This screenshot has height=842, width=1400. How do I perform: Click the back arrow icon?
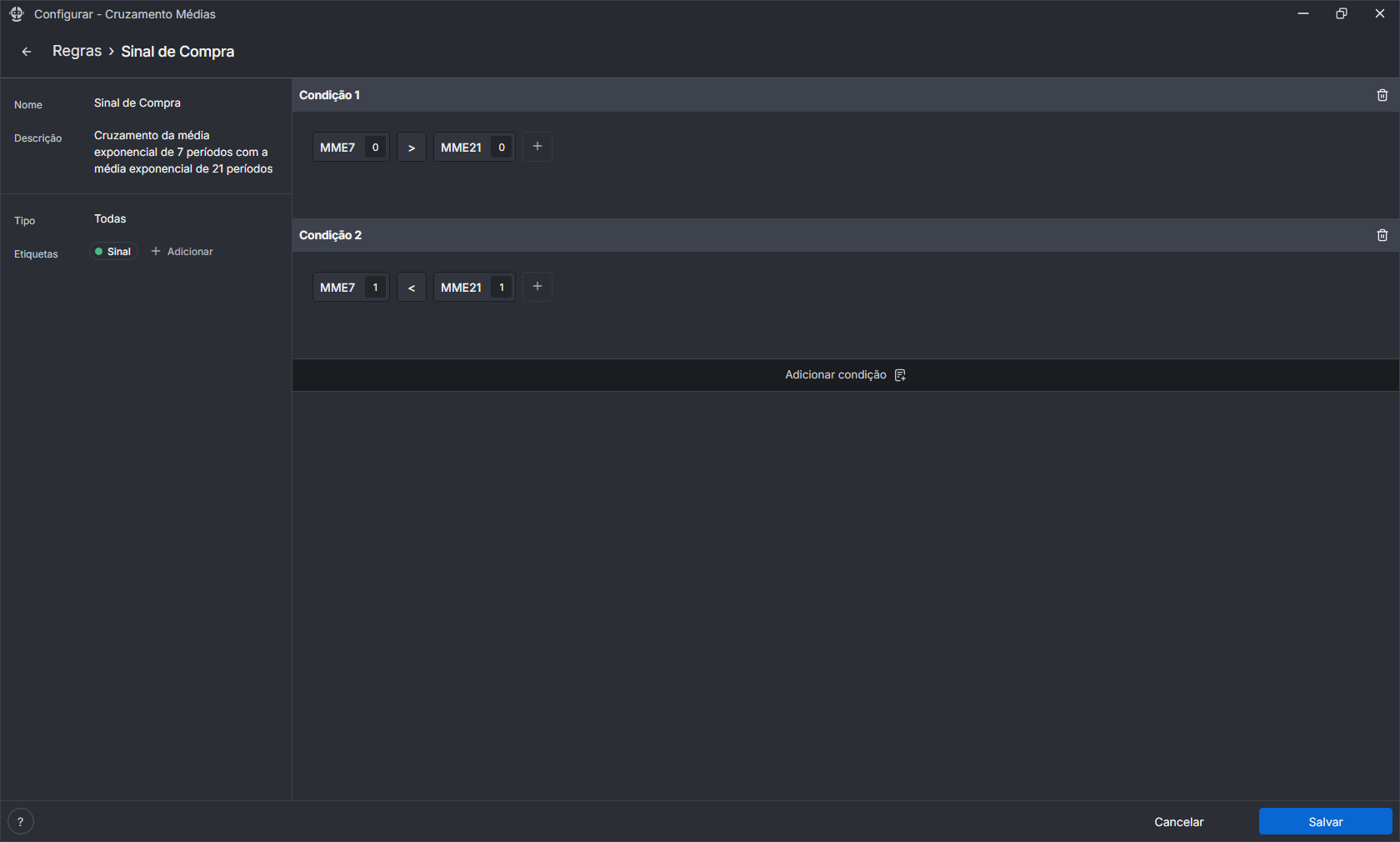(x=27, y=52)
